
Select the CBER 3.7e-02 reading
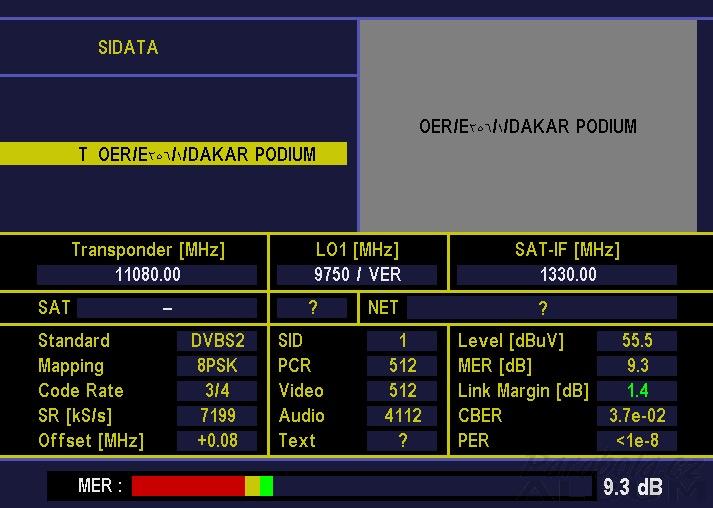636,415
